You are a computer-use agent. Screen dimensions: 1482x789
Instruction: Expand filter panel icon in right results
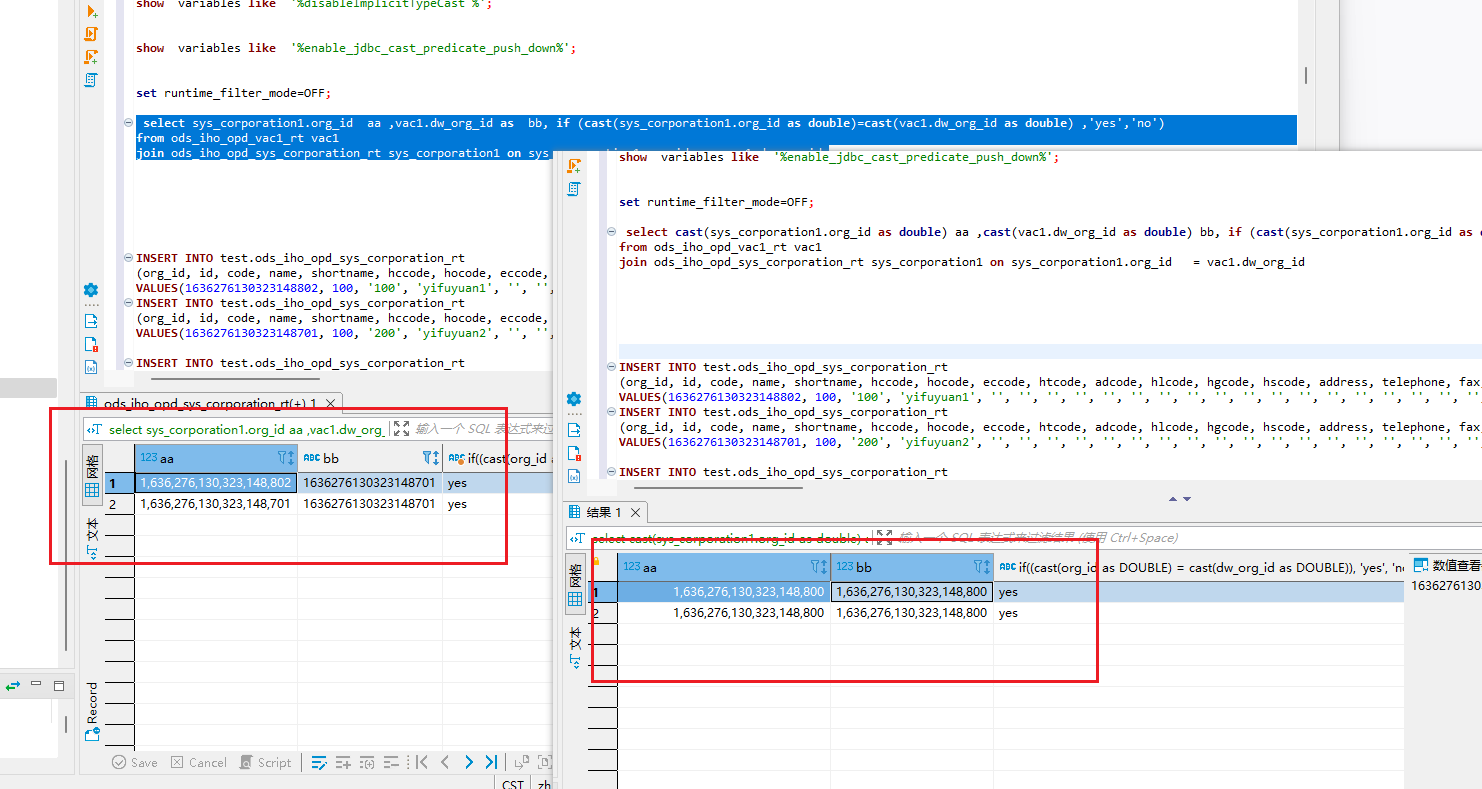click(x=884, y=537)
